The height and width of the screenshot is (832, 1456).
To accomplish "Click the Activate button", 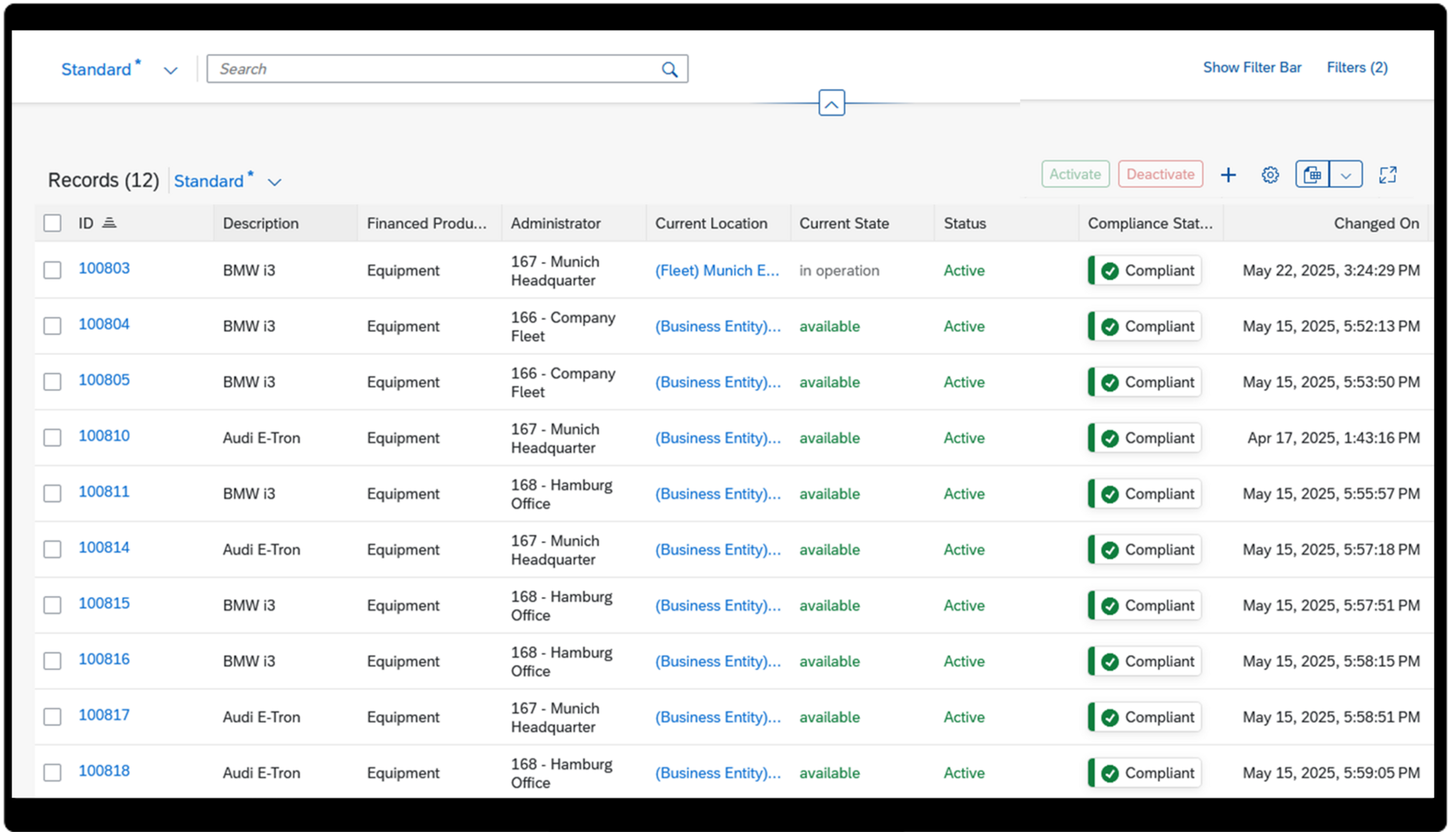I will [x=1075, y=174].
